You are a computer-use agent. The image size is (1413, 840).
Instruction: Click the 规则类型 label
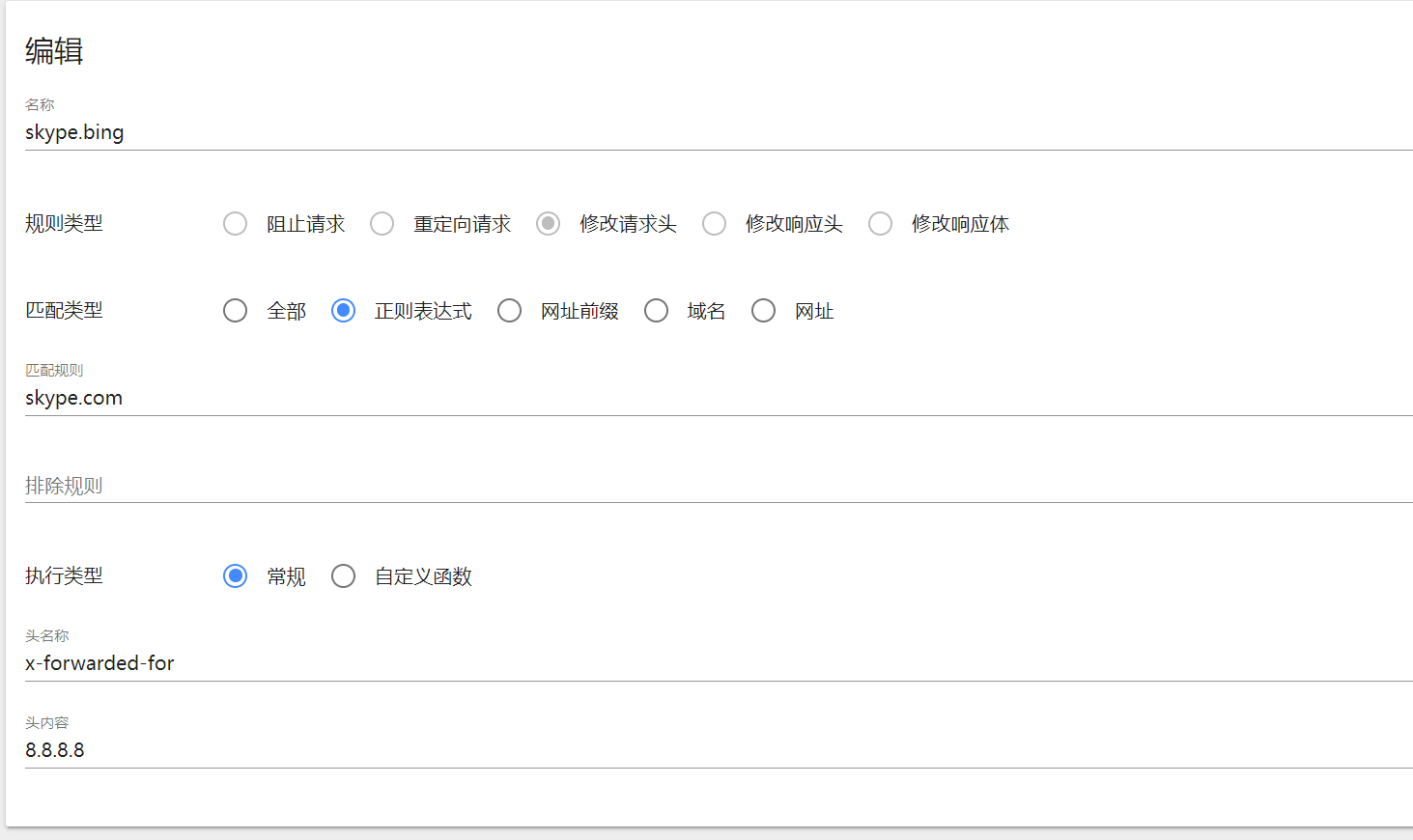[64, 224]
